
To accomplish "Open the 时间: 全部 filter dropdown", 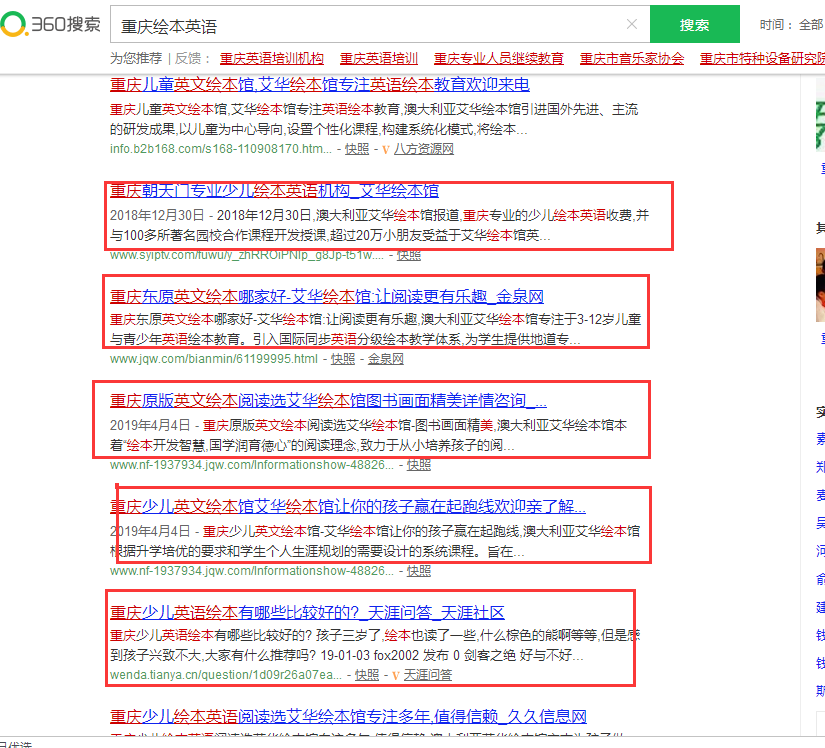I will (791, 25).
